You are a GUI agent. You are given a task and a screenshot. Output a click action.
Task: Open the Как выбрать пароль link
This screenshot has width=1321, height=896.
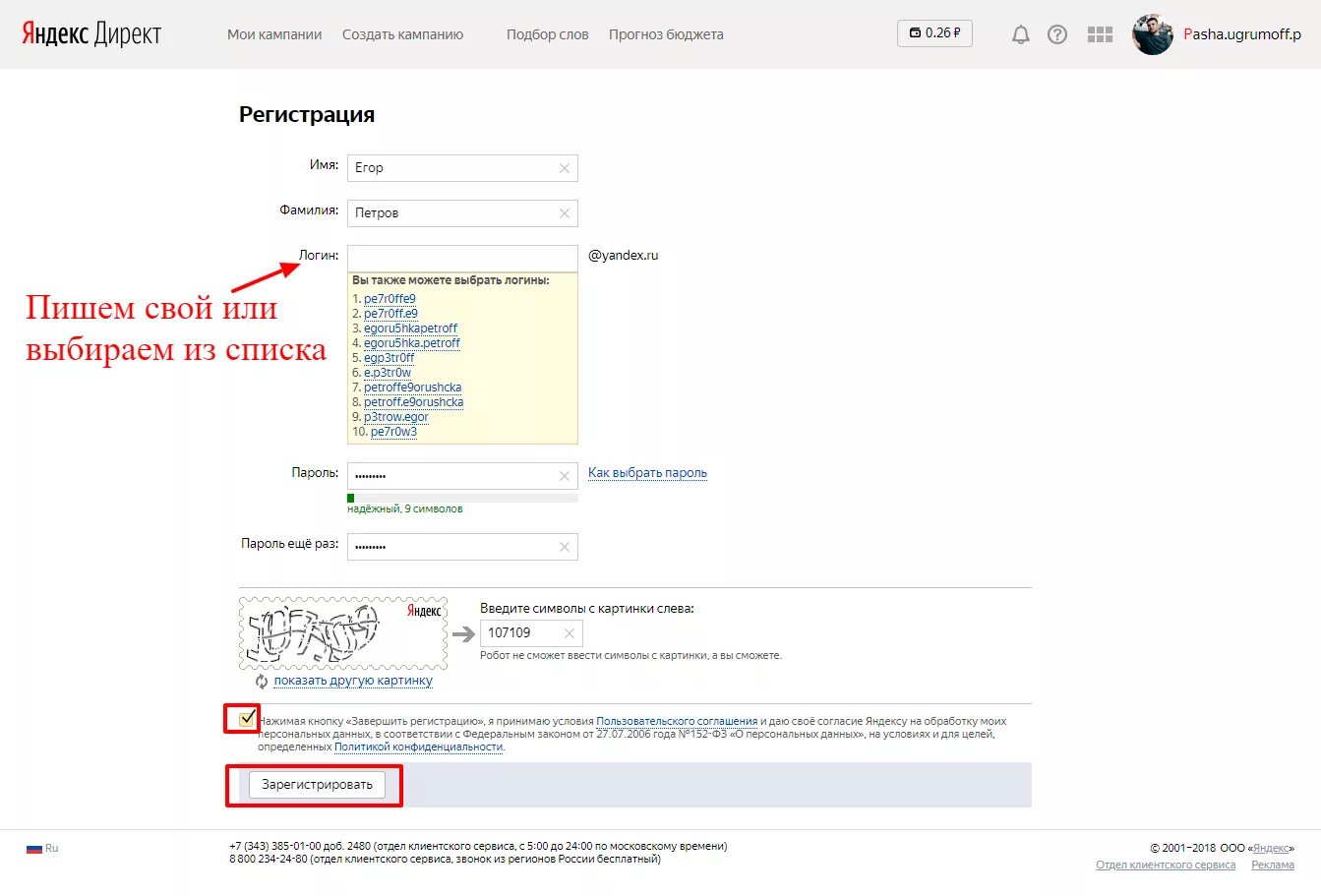point(647,473)
